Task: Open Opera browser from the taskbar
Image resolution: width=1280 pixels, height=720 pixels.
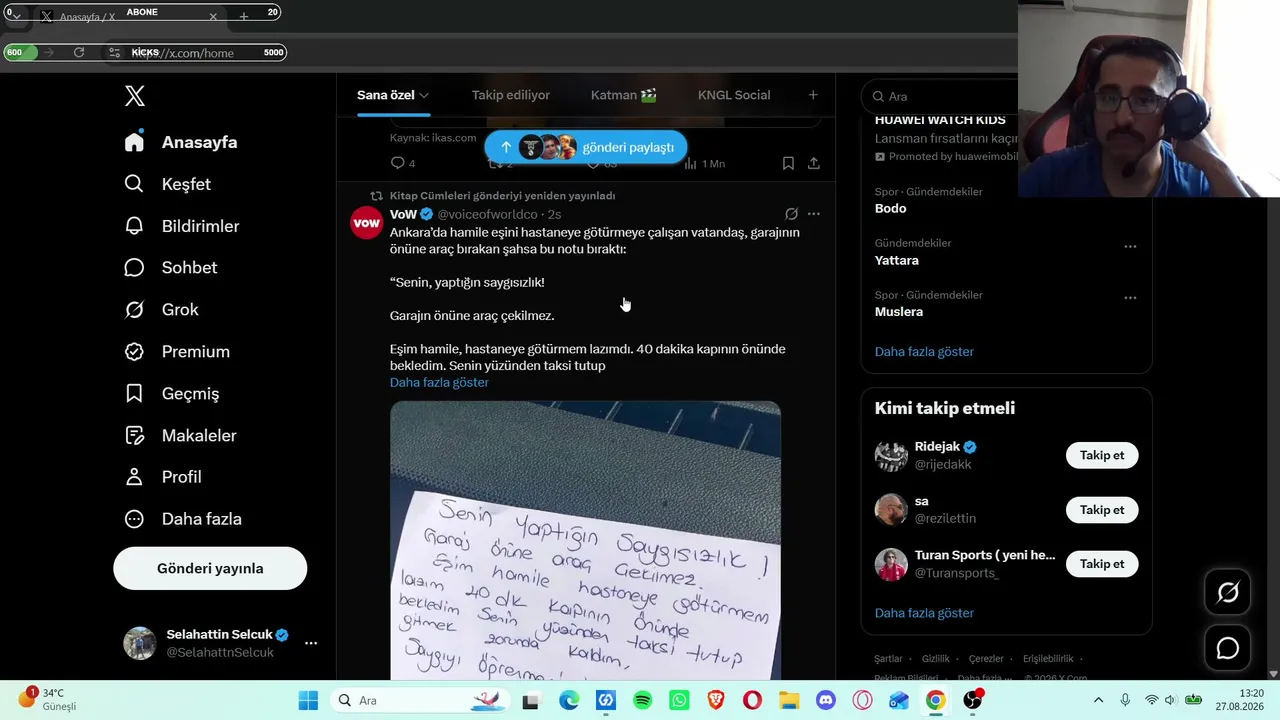Action: pos(752,700)
